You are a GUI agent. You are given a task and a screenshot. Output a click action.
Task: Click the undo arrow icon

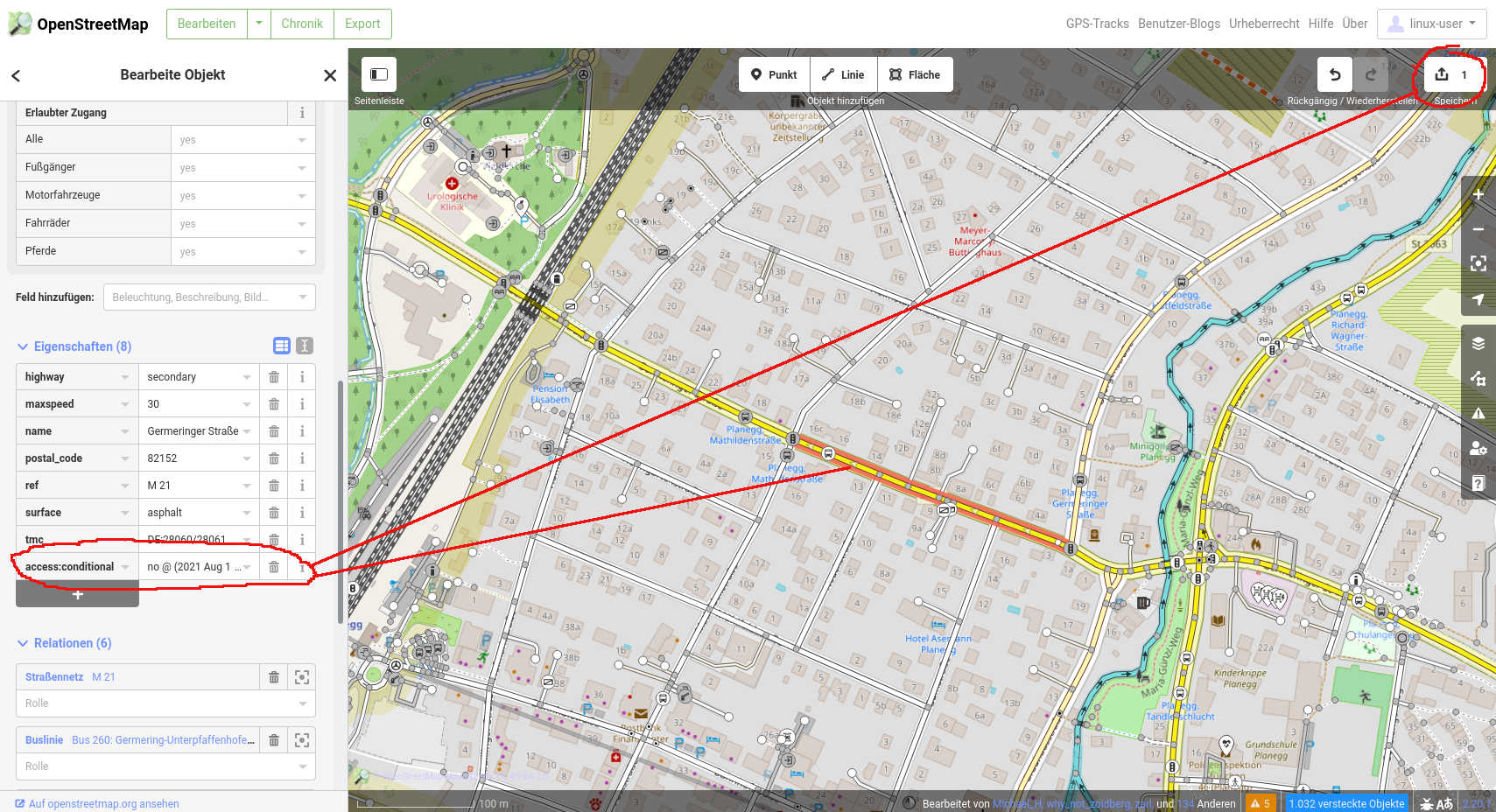(x=1335, y=74)
